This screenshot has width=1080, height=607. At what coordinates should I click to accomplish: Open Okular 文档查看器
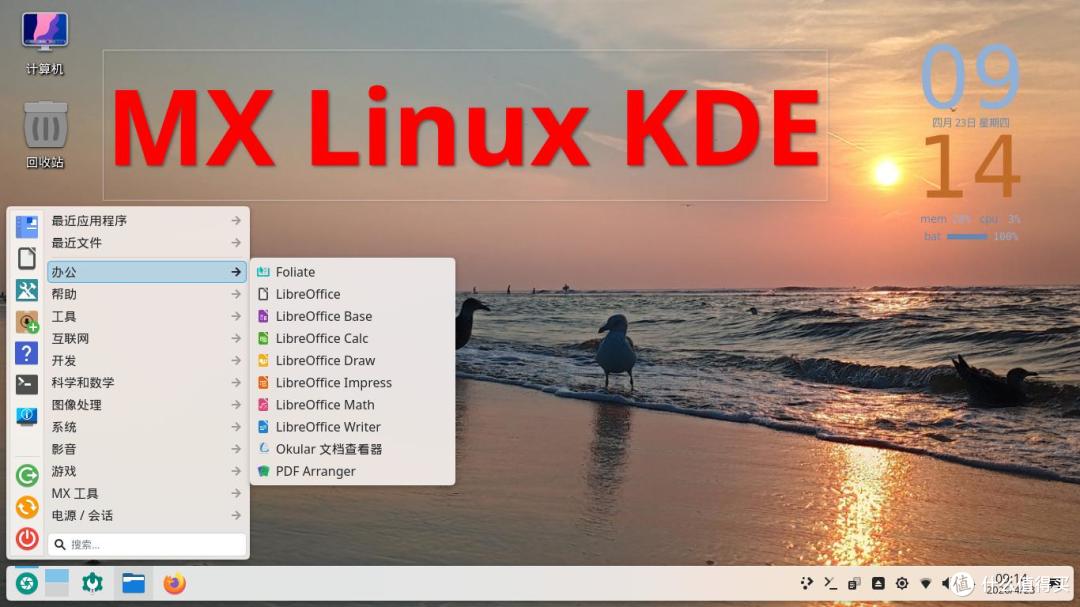click(353, 449)
